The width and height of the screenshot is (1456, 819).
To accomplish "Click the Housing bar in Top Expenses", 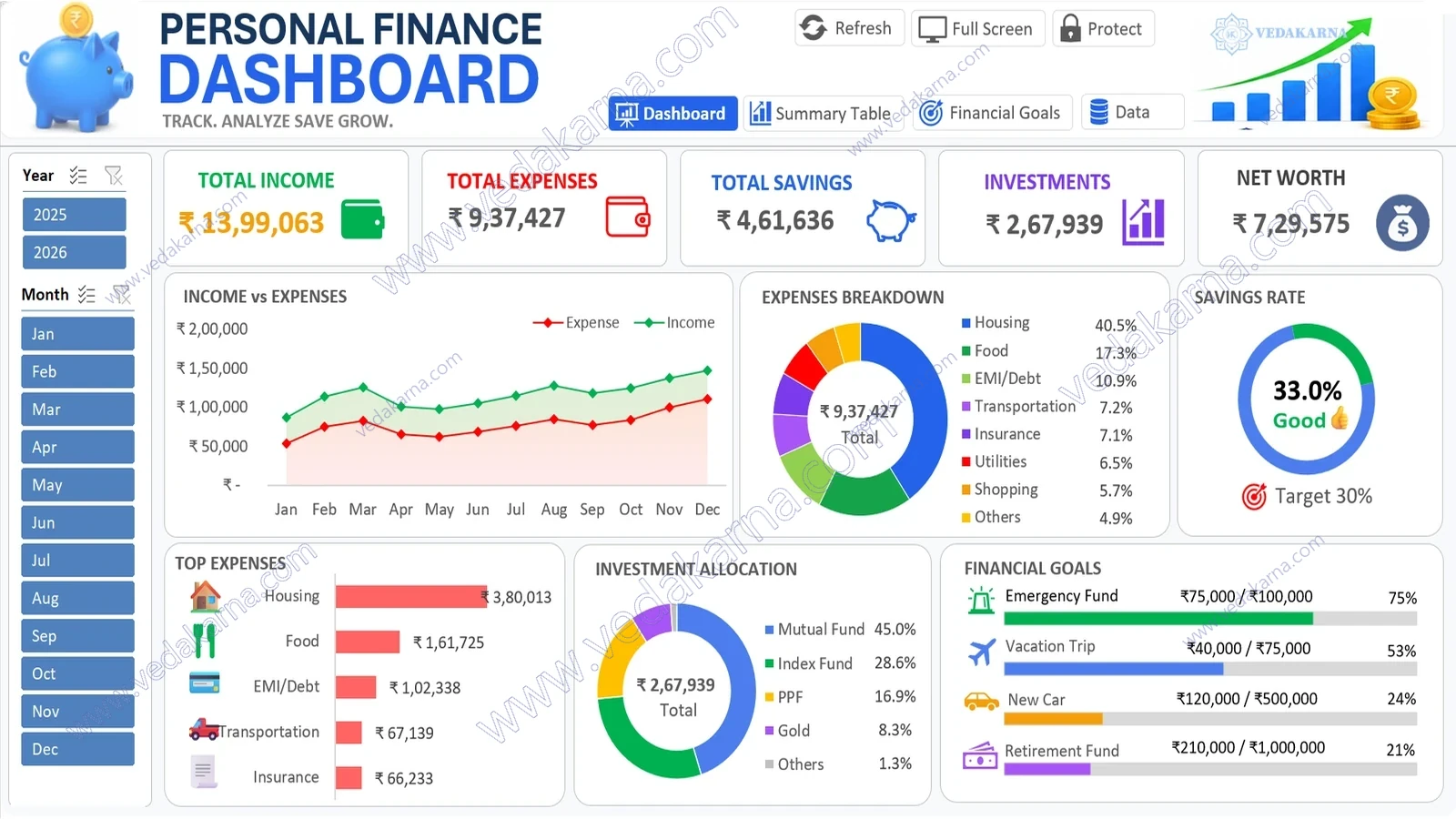I will tap(411, 597).
